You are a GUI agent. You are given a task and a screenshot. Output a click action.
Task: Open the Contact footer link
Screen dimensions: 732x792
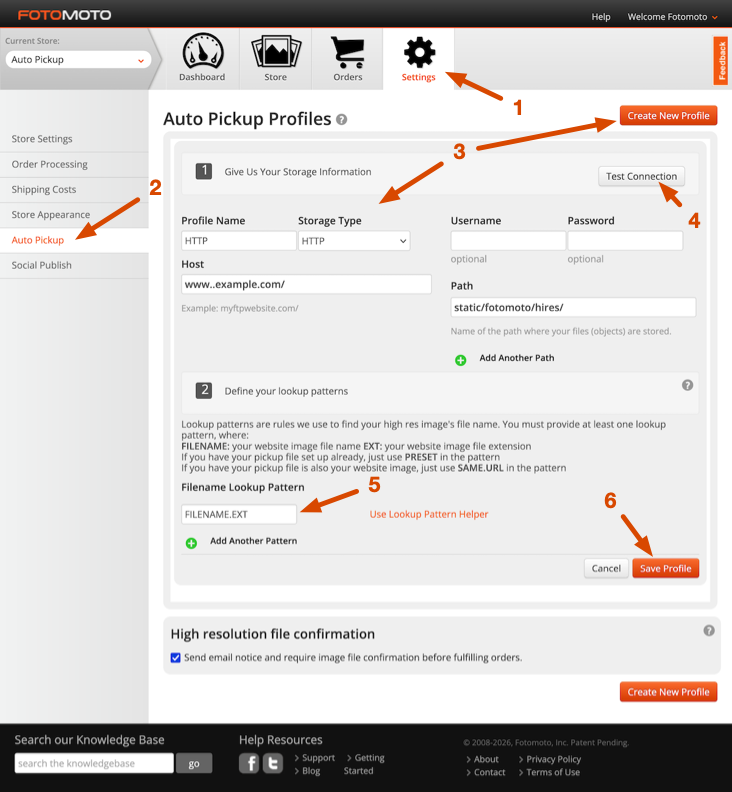click(489, 772)
